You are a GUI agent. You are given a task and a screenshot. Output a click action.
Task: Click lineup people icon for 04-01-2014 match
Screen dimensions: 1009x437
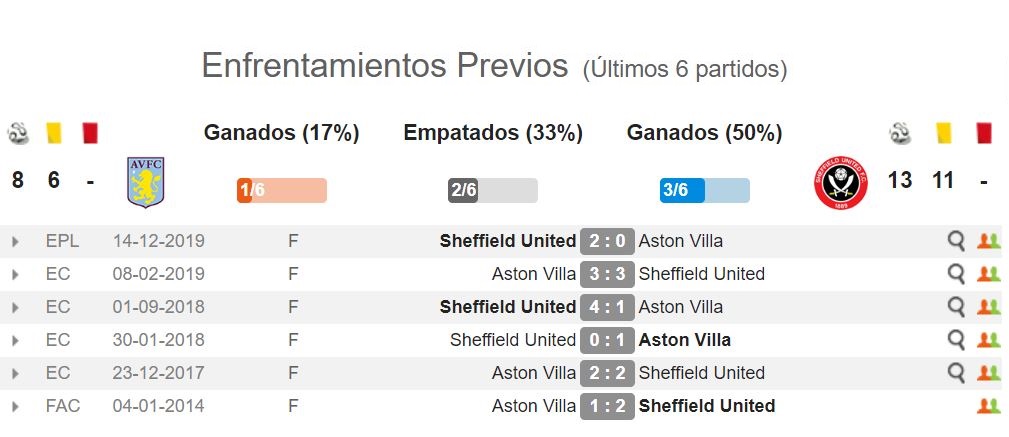[x=989, y=406]
